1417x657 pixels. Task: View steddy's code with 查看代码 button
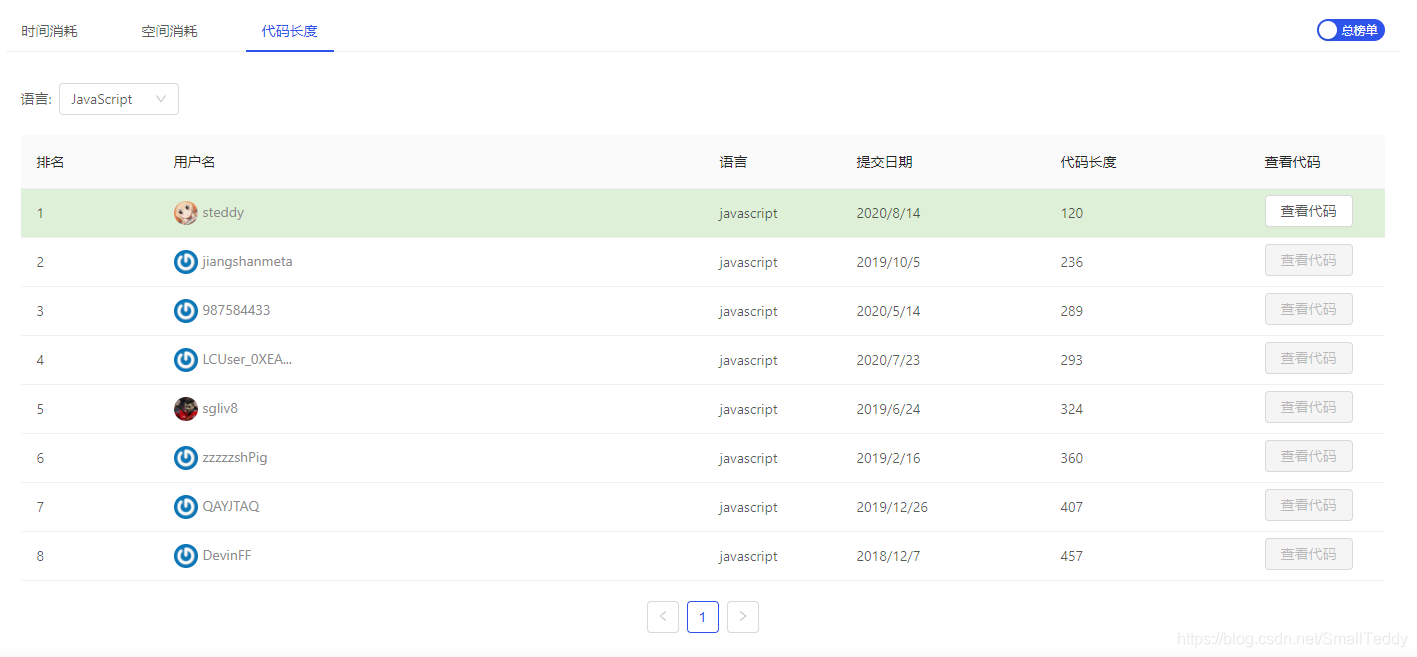click(1308, 211)
